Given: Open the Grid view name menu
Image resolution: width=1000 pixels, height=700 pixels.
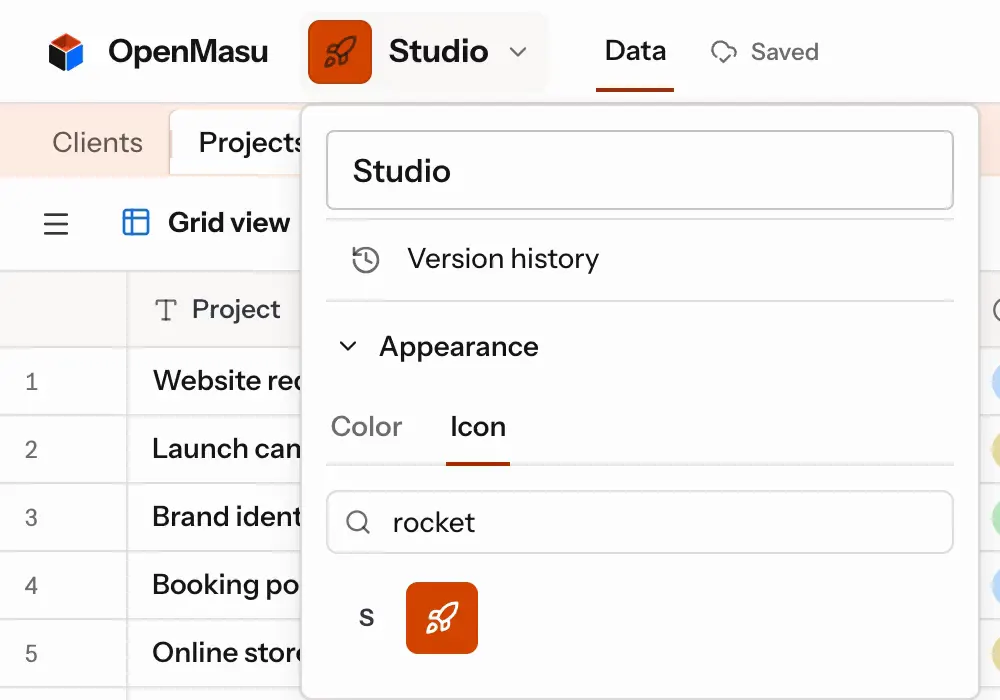Looking at the screenshot, I should tap(229, 222).
